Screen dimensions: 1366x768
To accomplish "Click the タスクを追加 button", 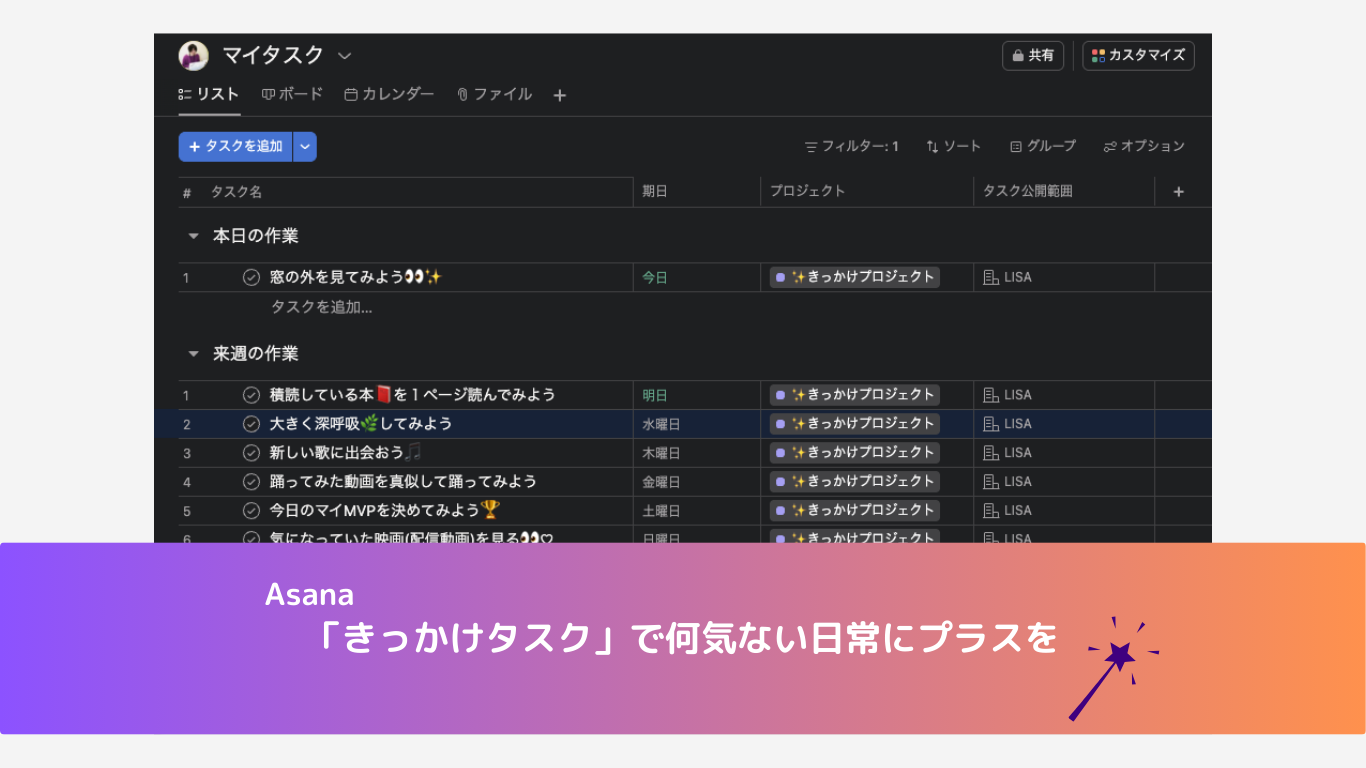I will [235, 146].
